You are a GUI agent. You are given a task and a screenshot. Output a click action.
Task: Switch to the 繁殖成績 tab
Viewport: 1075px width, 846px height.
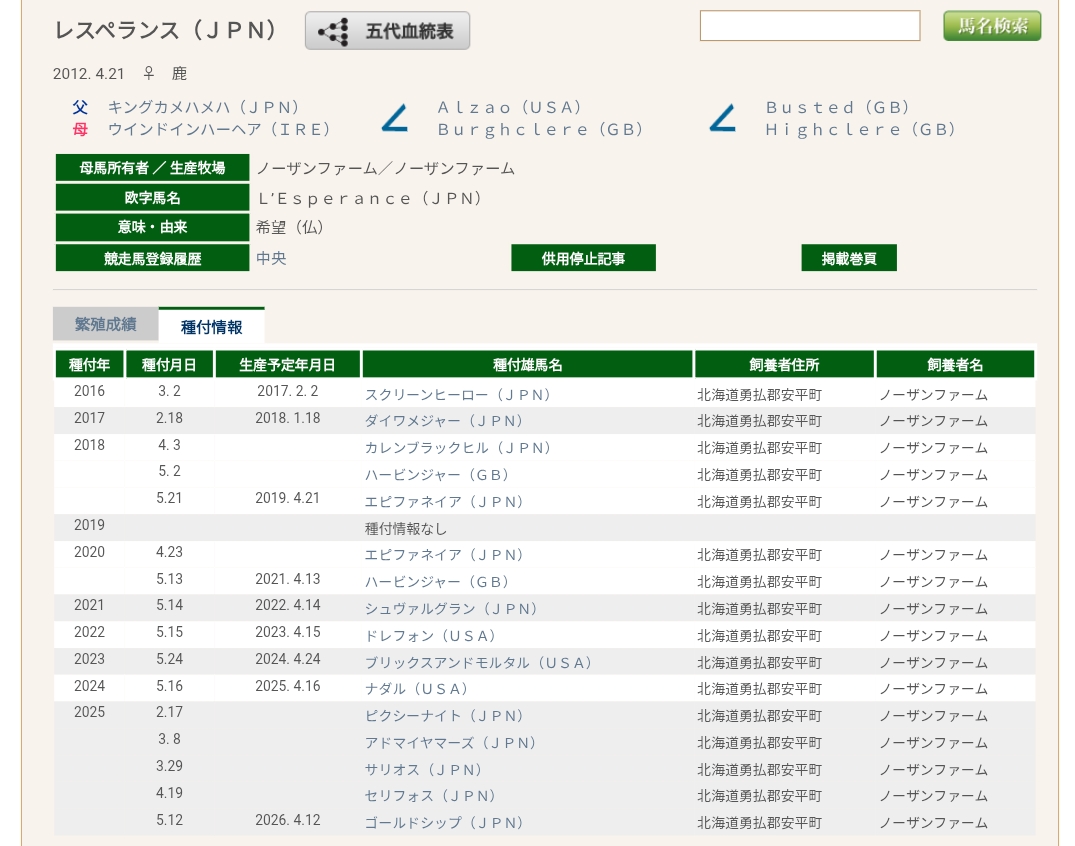point(105,325)
